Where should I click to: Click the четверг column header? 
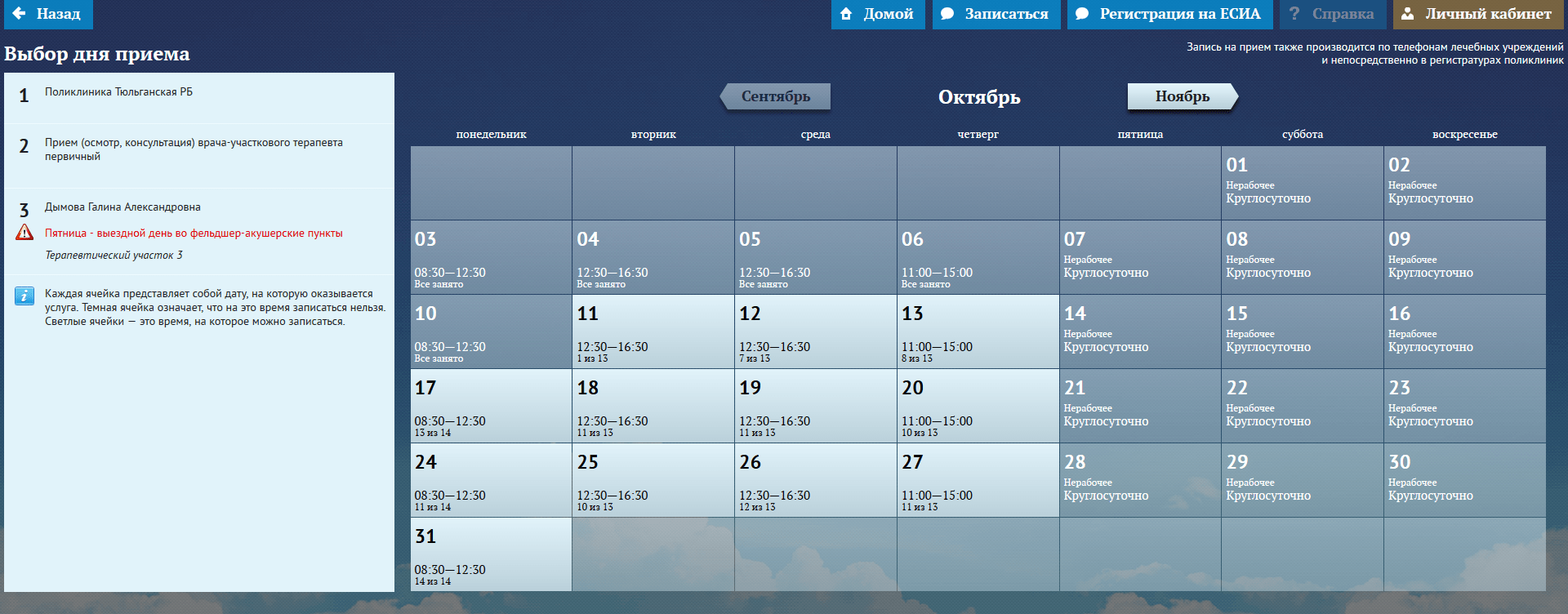click(x=978, y=135)
